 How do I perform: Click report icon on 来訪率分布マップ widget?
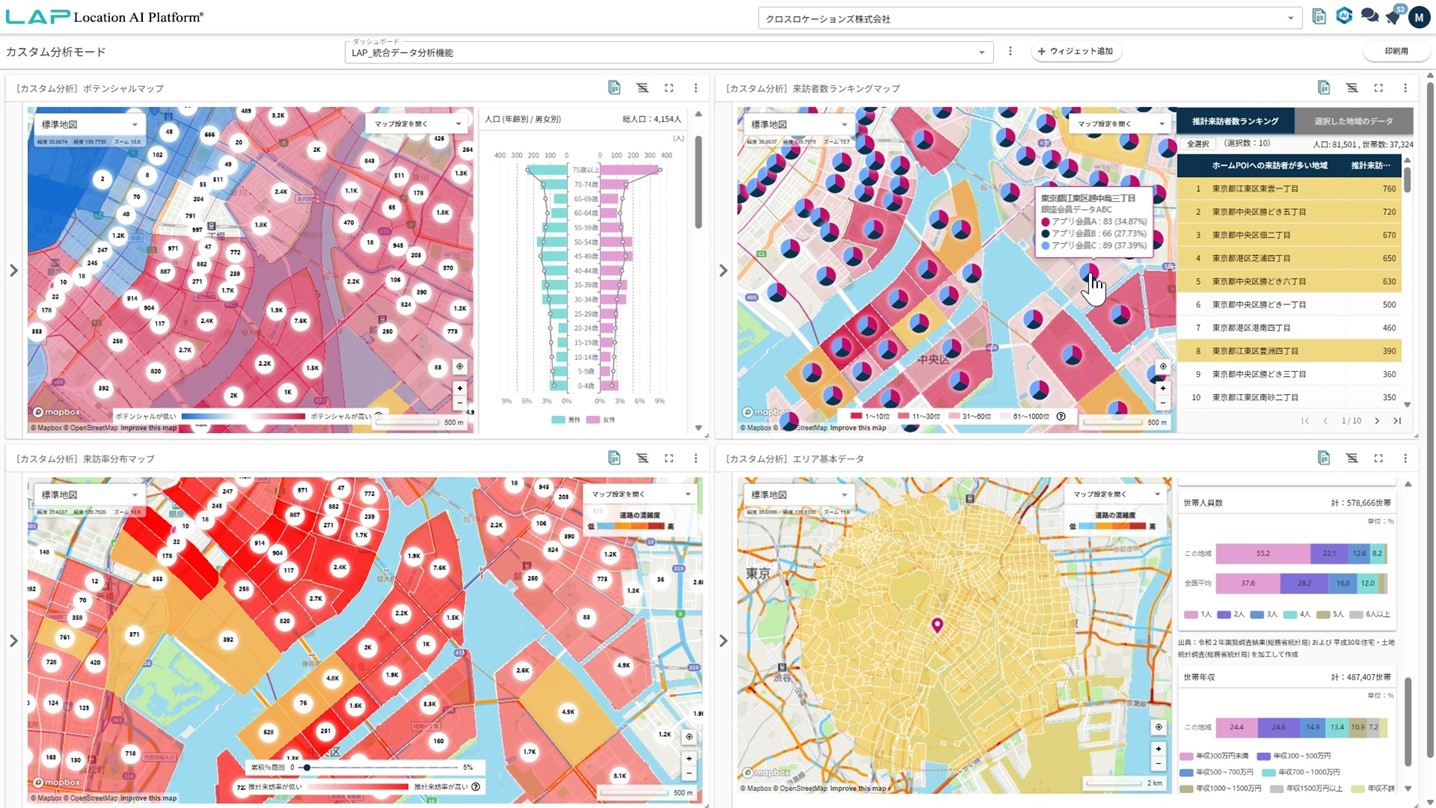click(x=614, y=458)
